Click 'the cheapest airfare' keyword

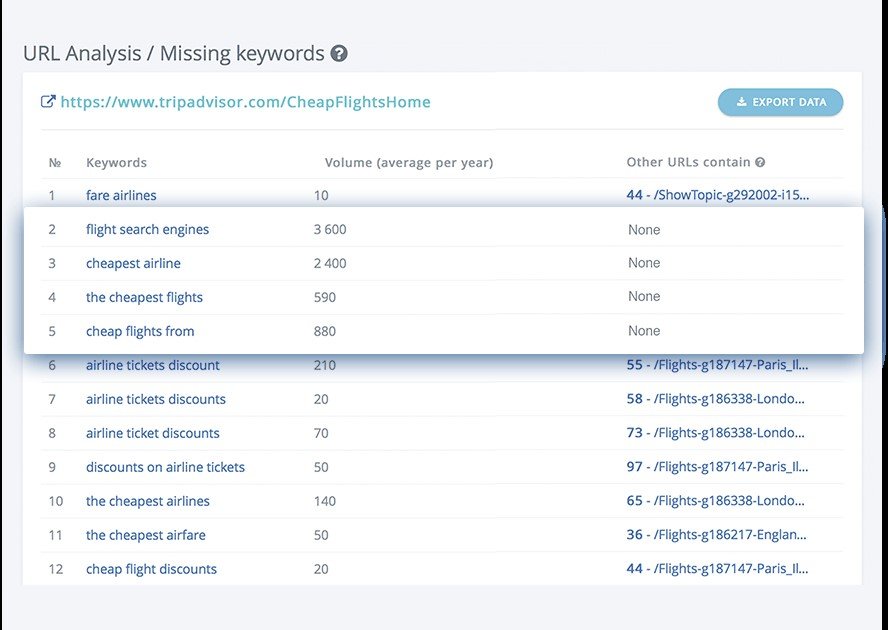[146, 535]
